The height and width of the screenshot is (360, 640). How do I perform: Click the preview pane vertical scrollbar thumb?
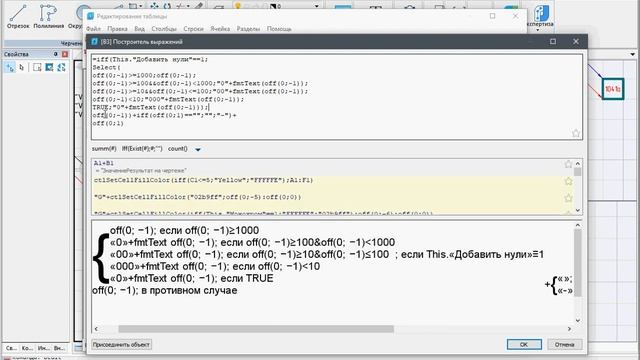[578, 262]
